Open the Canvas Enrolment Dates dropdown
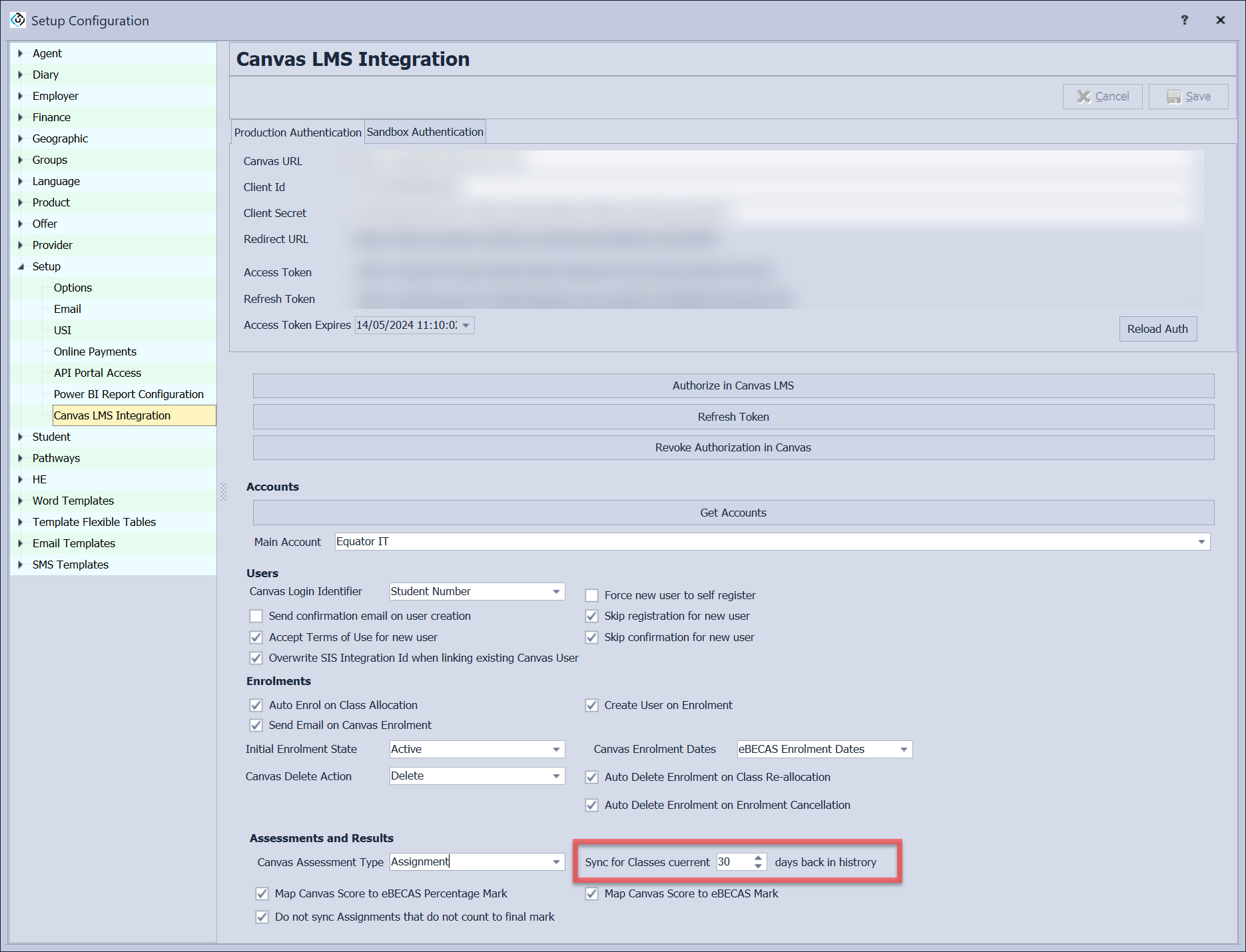Image resolution: width=1246 pixels, height=952 pixels. pos(904,750)
